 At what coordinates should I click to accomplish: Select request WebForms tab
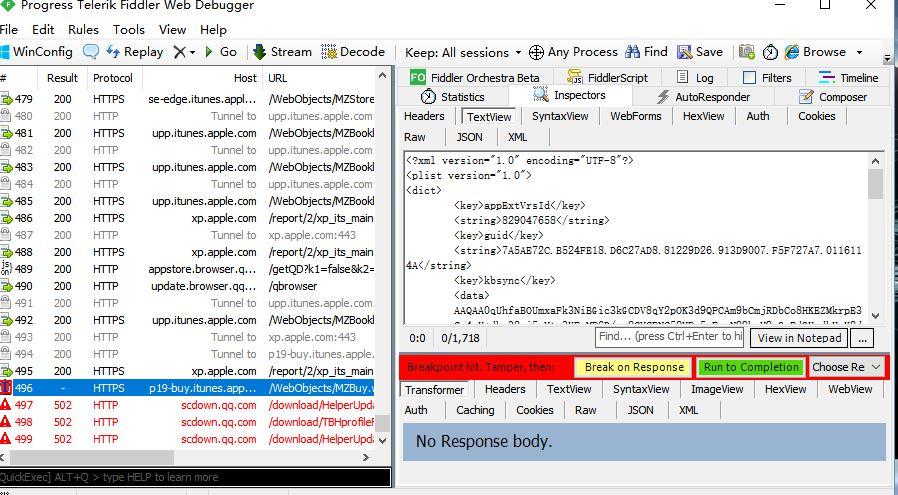pyautogui.click(x=636, y=116)
